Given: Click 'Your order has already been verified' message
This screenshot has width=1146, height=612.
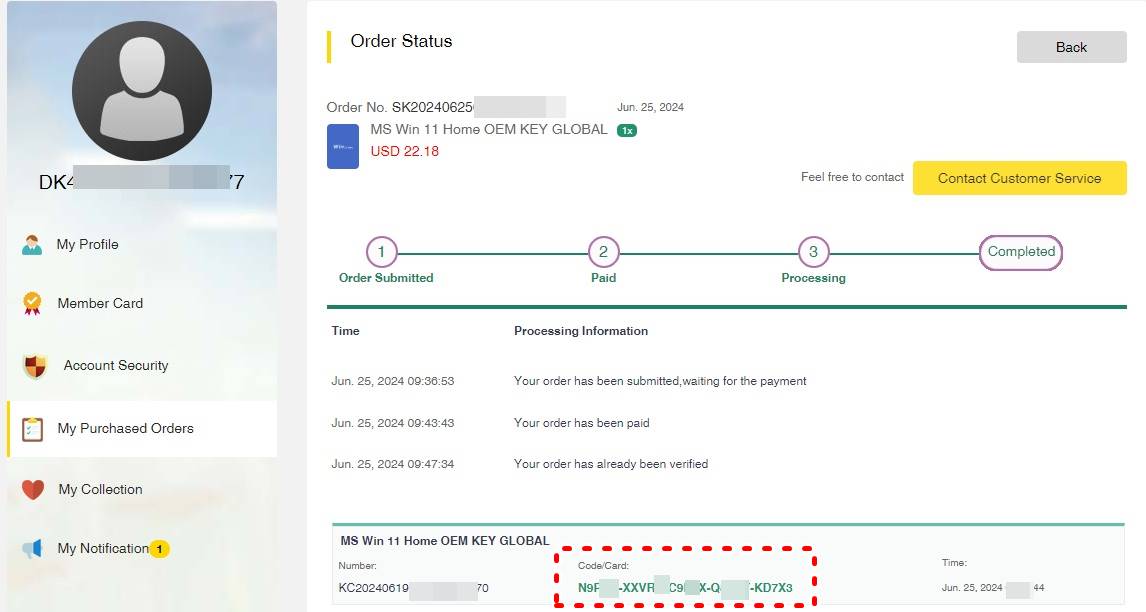Looking at the screenshot, I should pos(611,464).
